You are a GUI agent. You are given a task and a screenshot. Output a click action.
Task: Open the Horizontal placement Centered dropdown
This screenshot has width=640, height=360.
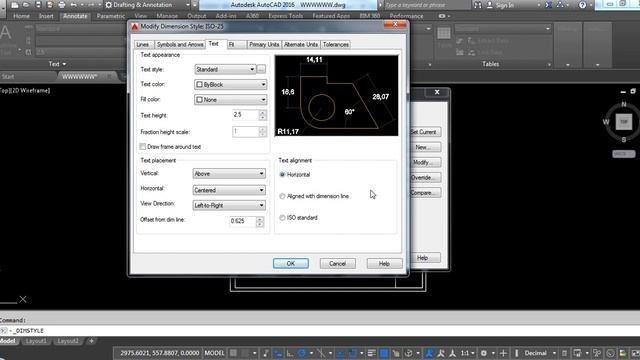229,190
